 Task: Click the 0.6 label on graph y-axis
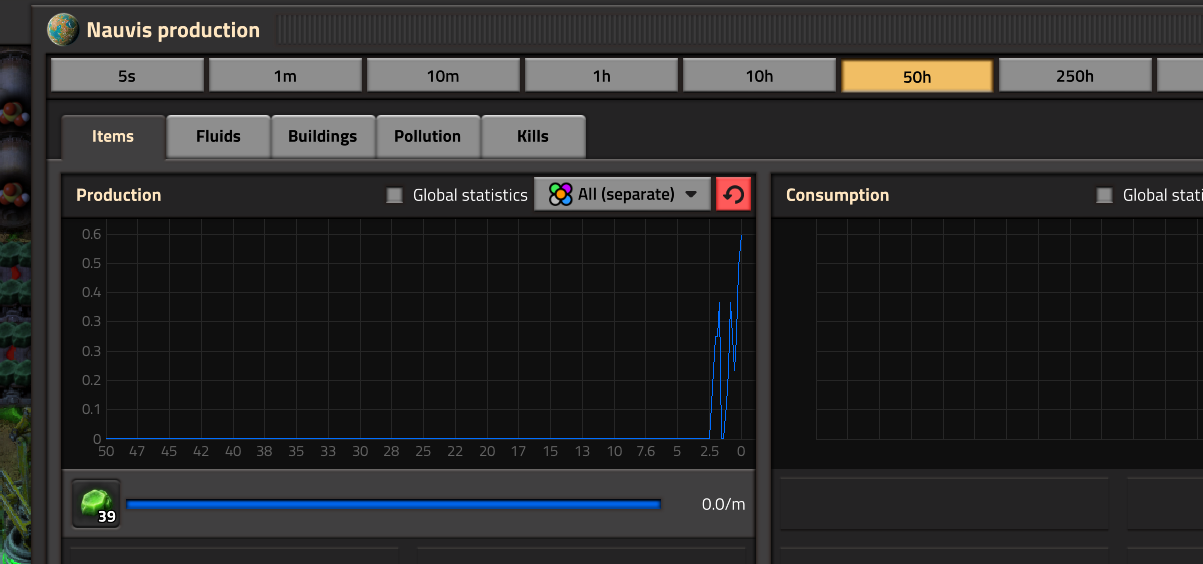tap(92, 234)
